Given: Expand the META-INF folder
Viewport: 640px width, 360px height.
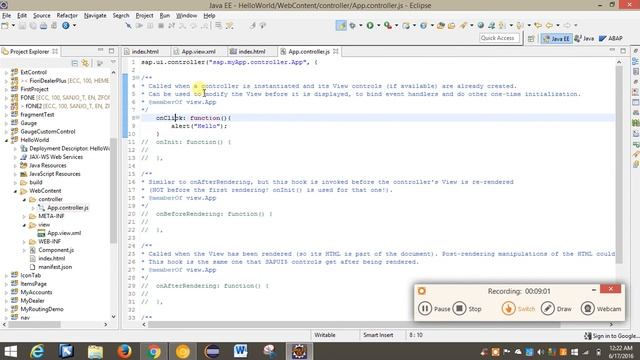Looking at the screenshot, I should click(x=24, y=216).
